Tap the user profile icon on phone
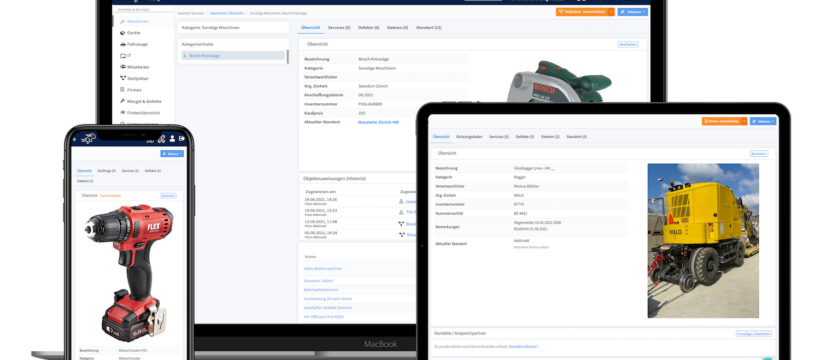Image resolution: width=820 pixels, height=360 pixels. [x=172, y=139]
